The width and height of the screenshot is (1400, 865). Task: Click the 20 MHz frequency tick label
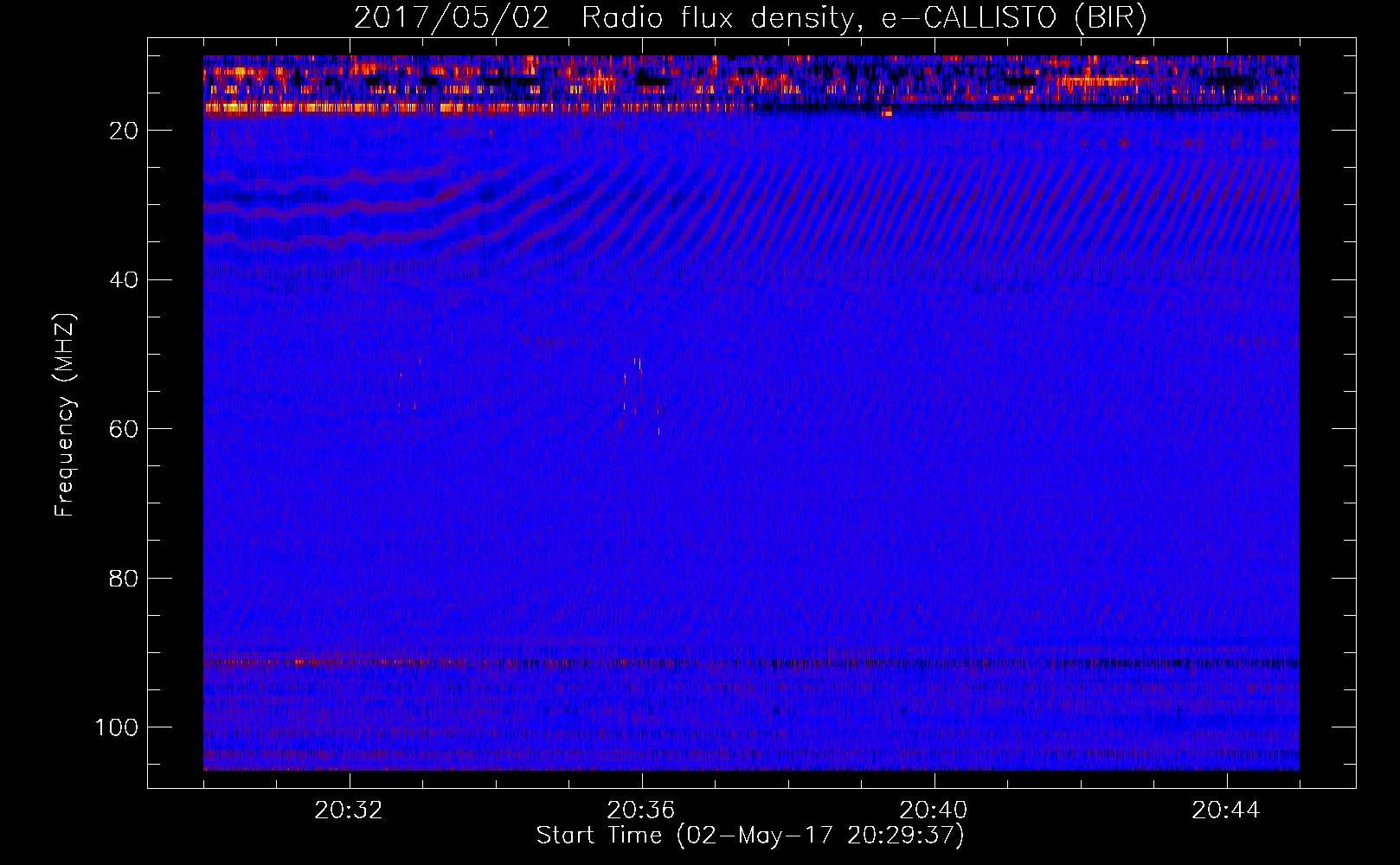tap(124, 131)
